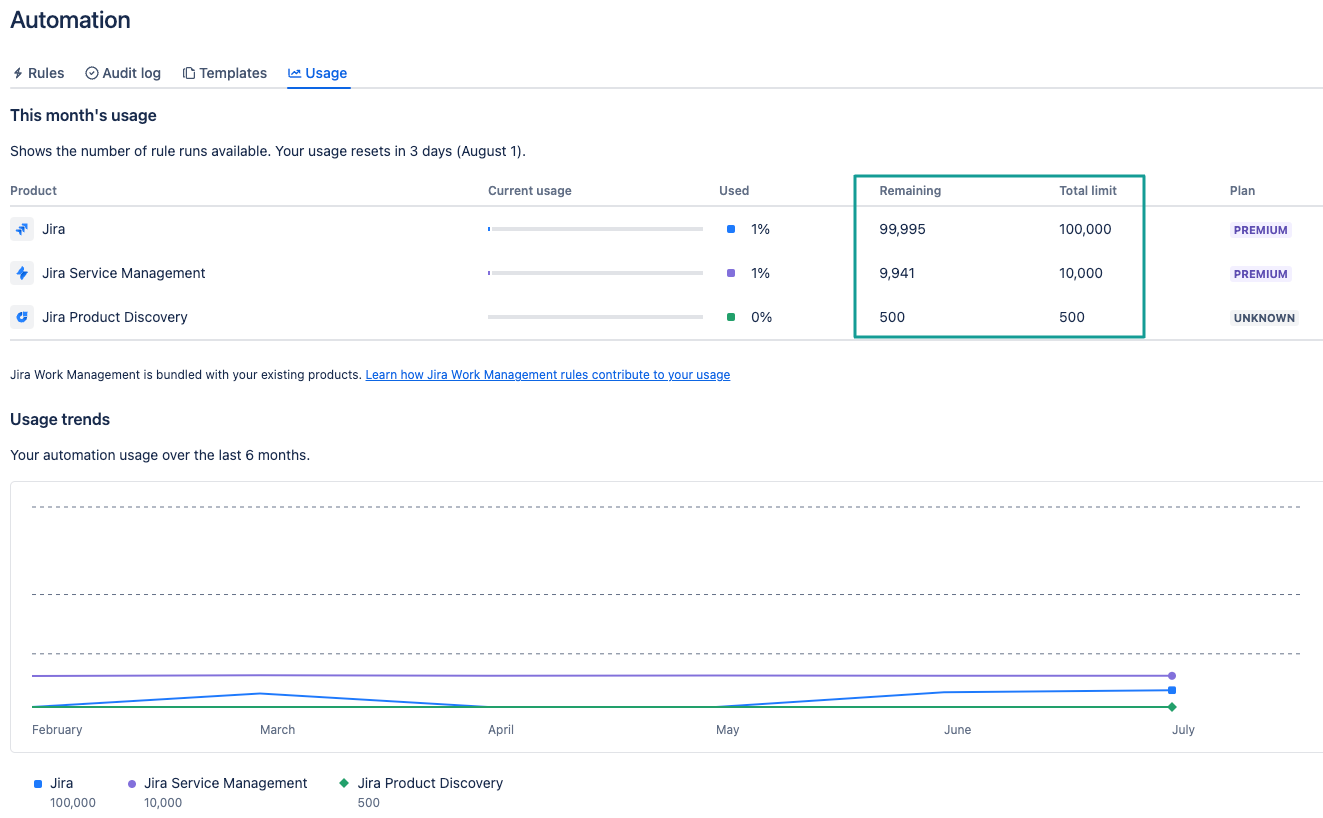
Task: Click the lightning bolt icon in Rules tab
Action: pos(18,73)
